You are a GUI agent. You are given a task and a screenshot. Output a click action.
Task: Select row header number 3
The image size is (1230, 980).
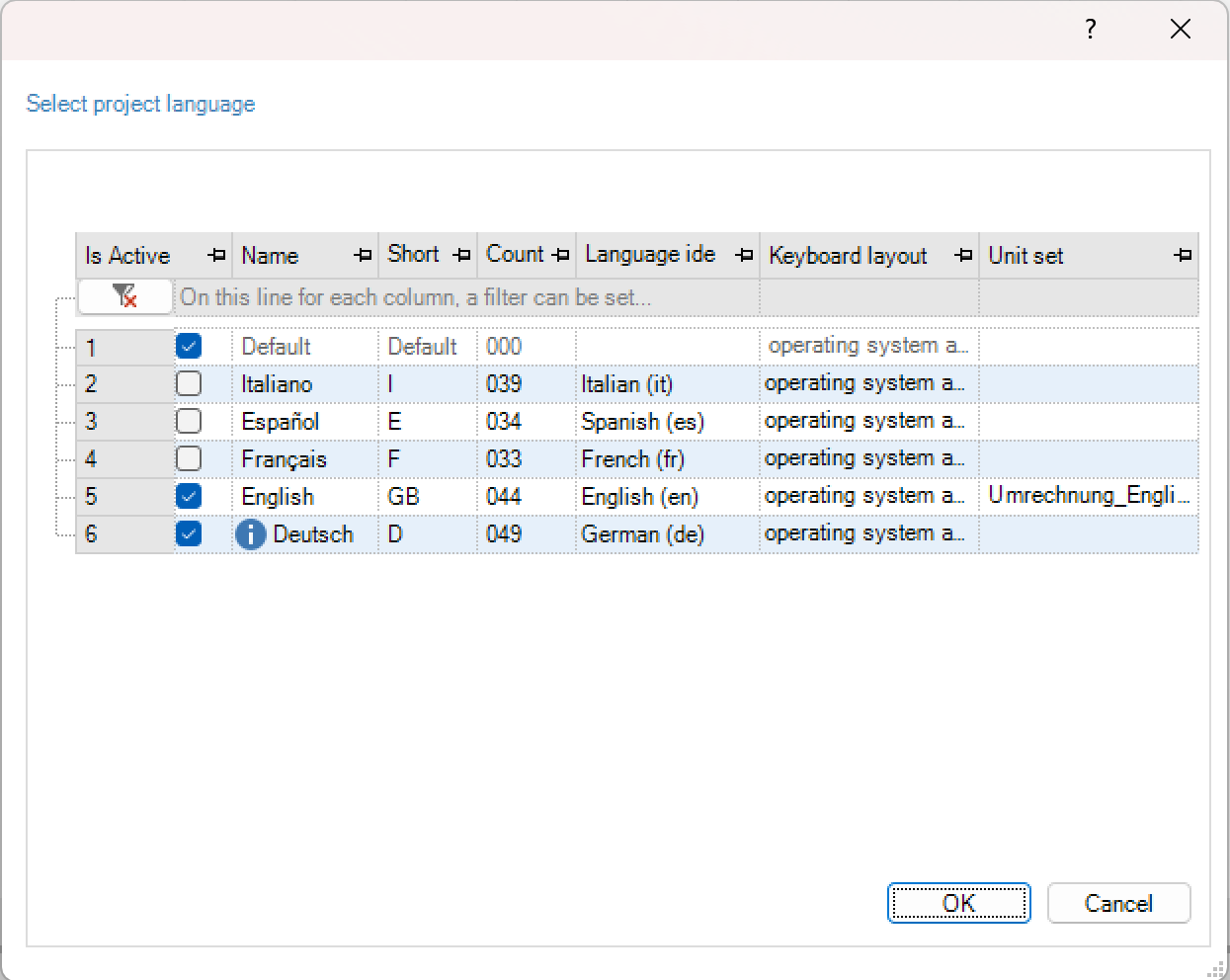point(125,422)
